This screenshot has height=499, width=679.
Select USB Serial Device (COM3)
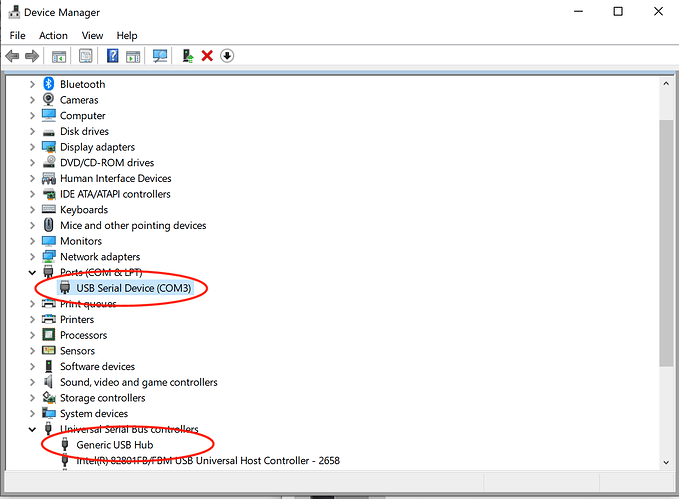click(133, 288)
